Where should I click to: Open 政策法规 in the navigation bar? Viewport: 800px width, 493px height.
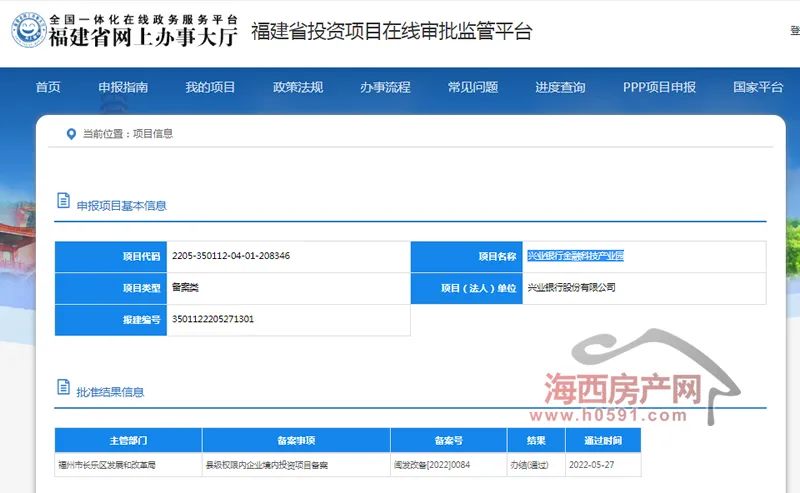(298, 87)
